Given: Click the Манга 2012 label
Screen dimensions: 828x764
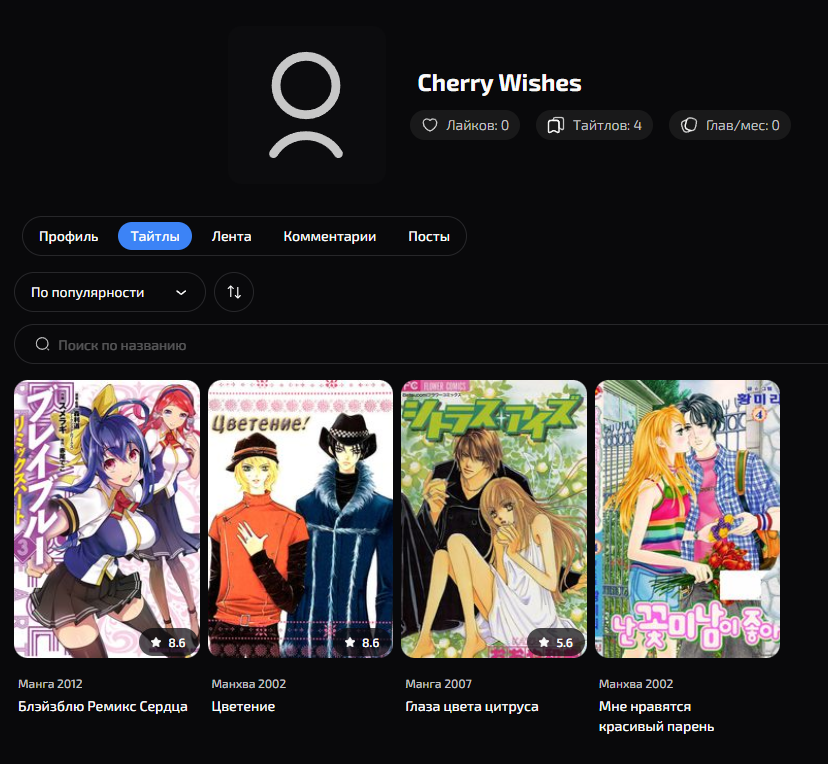Looking at the screenshot, I should tap(50, 684).
